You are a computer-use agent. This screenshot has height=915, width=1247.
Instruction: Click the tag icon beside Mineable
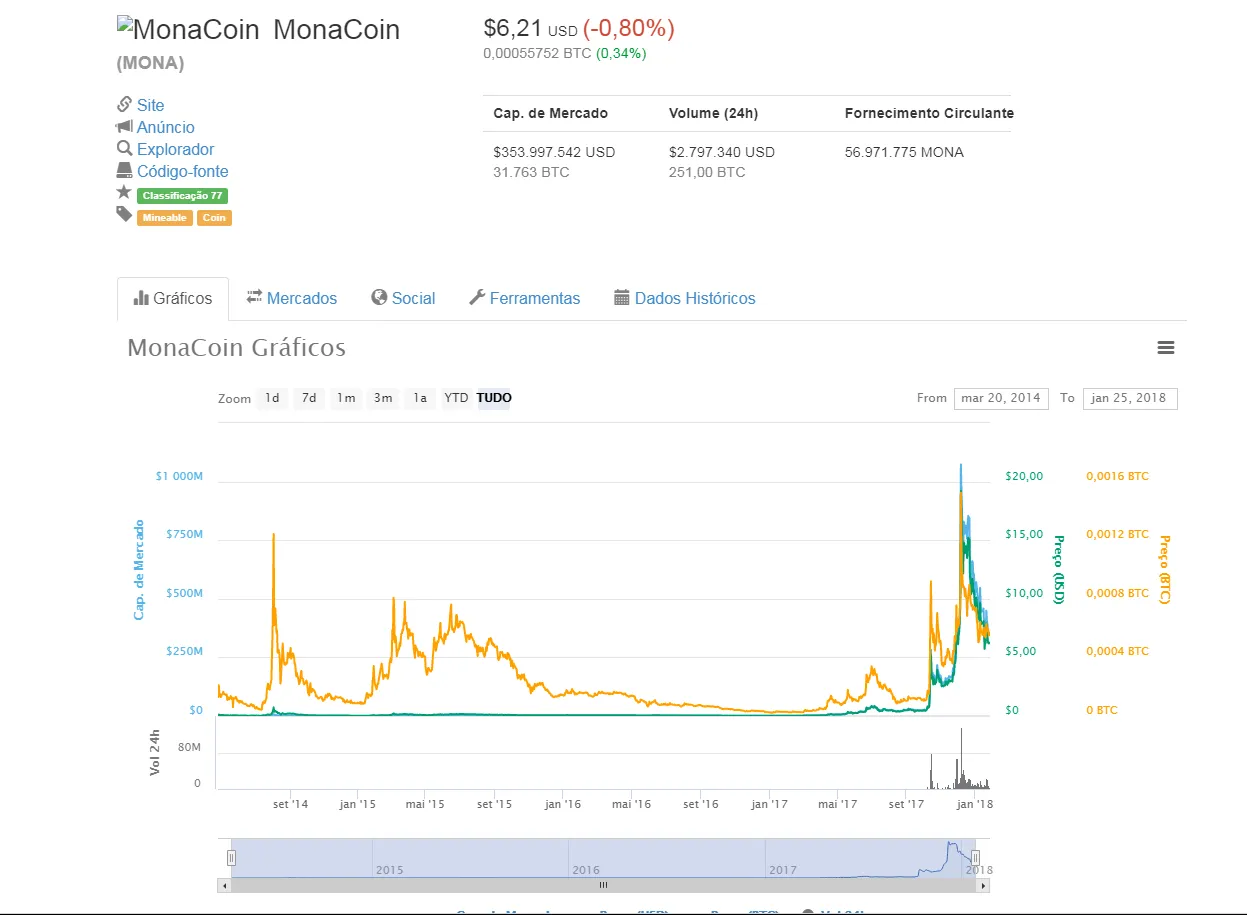(x=124, y=214)
